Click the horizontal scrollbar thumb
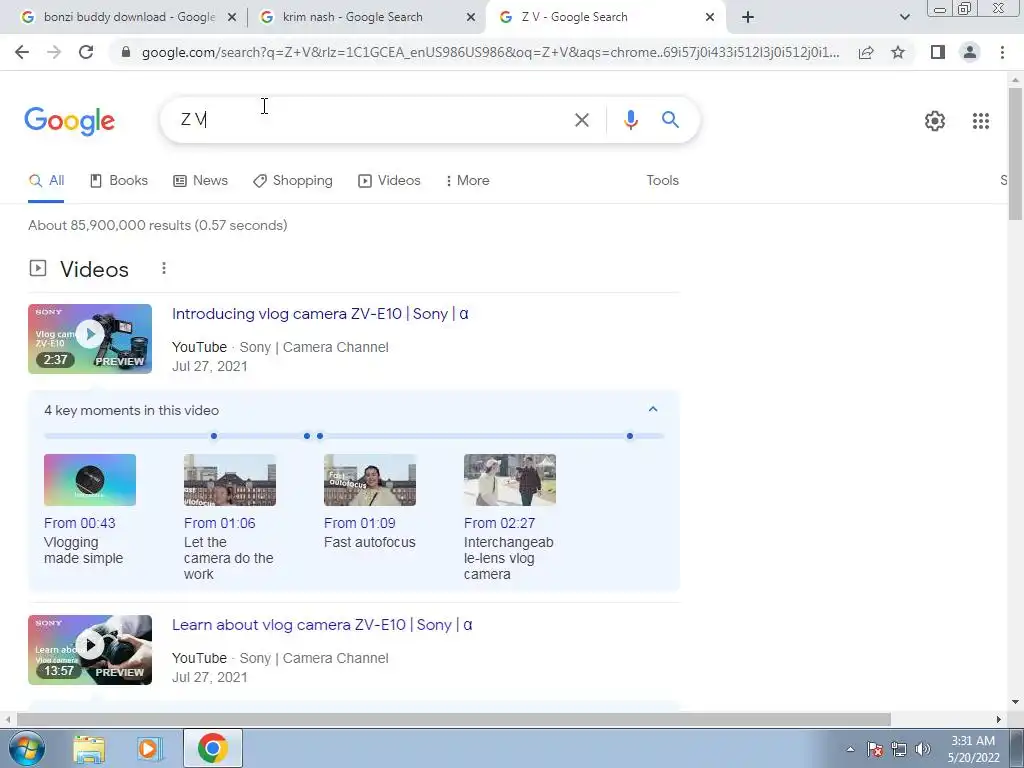The image size is (1024, 768). pos(454,719)
